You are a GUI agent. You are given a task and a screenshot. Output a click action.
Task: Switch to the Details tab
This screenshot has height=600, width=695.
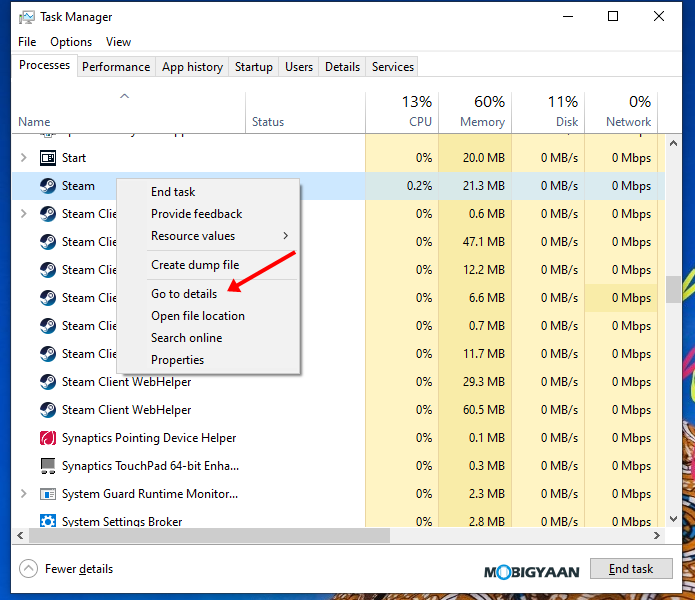342,67
